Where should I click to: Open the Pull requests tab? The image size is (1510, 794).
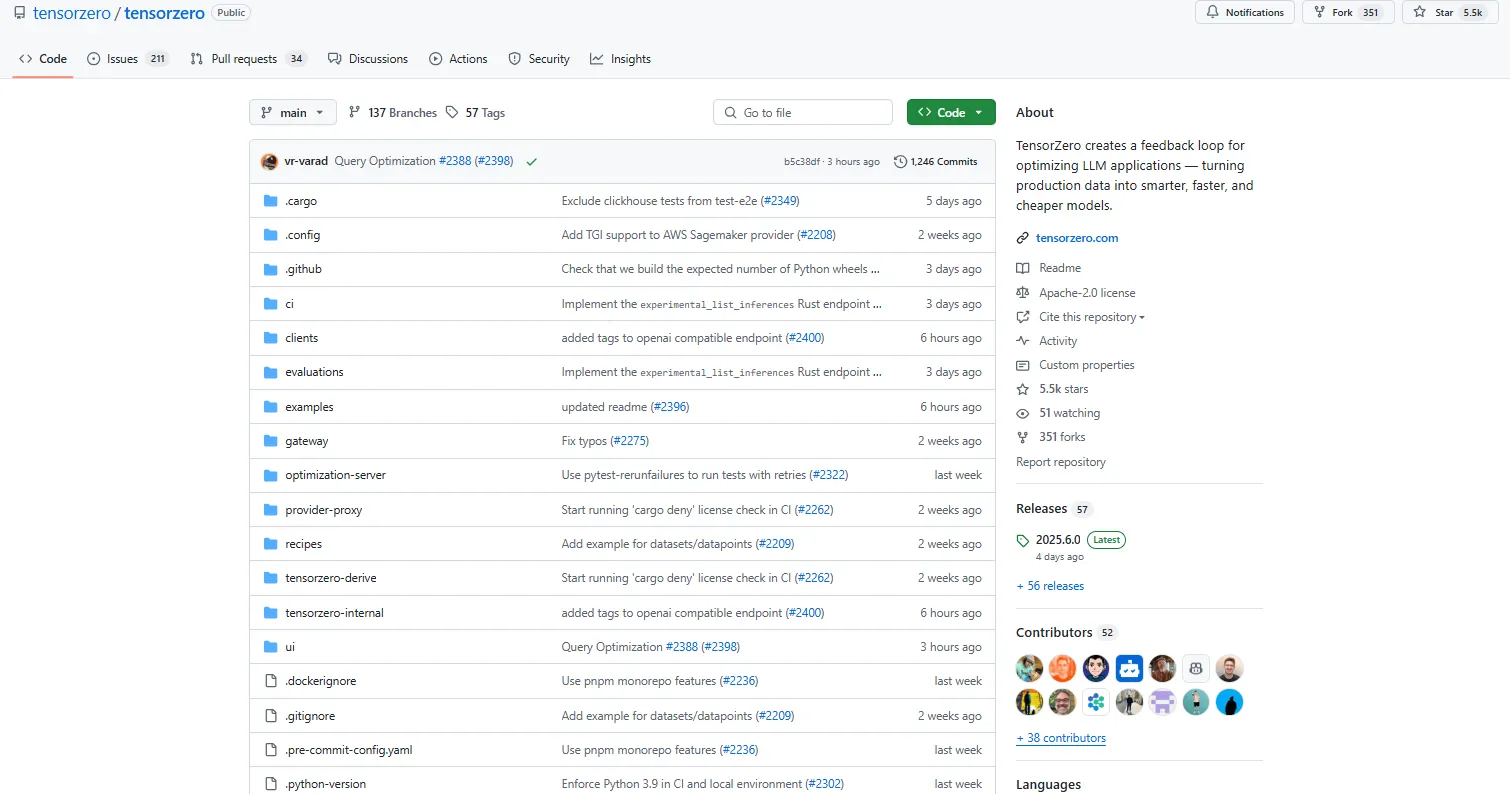click(x=249, y=59)
